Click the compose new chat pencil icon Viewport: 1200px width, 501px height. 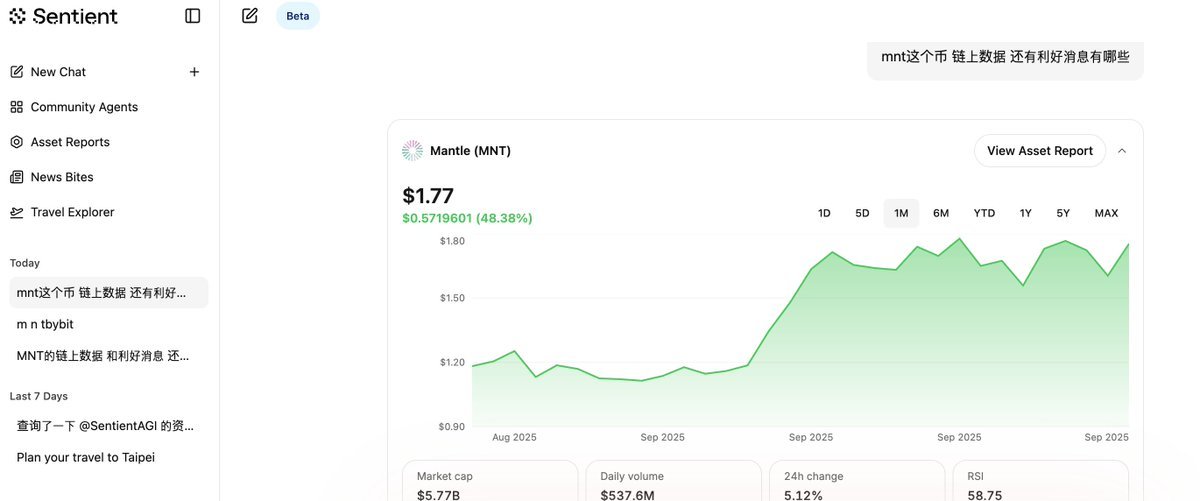(250, 16)
